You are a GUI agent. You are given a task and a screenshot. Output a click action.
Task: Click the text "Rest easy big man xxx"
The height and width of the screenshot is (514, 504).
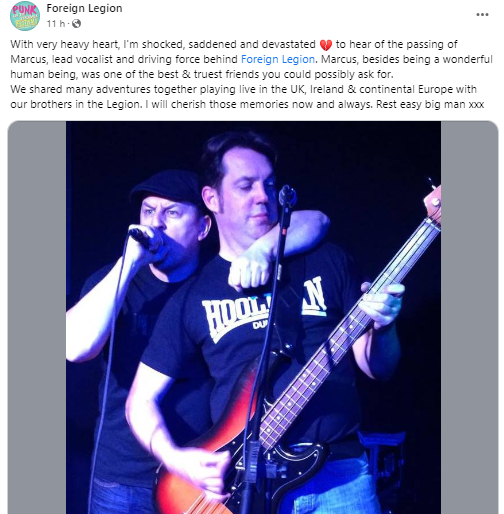pos(430,104)
